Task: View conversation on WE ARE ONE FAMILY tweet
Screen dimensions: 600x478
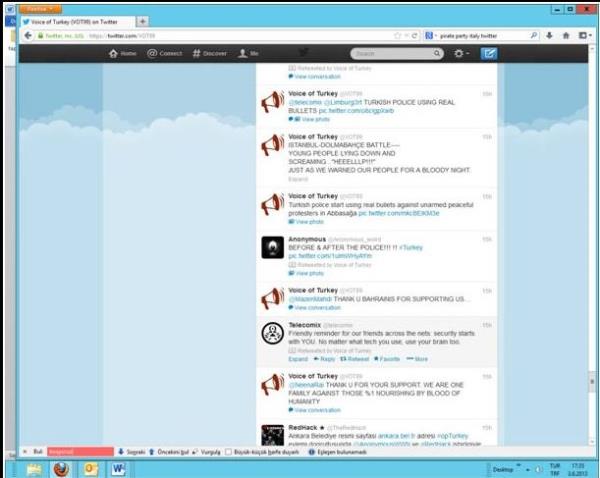Action: [x=317, y=410]
